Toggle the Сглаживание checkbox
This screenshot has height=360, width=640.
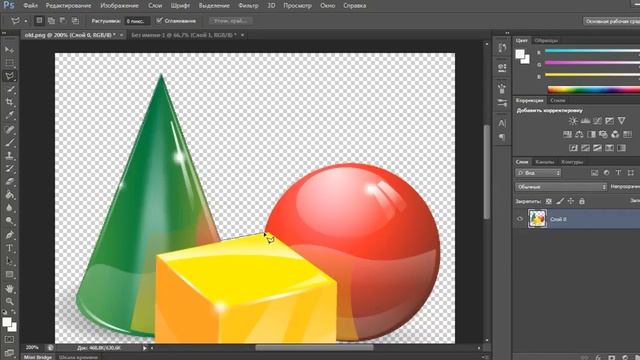(160, 20)
